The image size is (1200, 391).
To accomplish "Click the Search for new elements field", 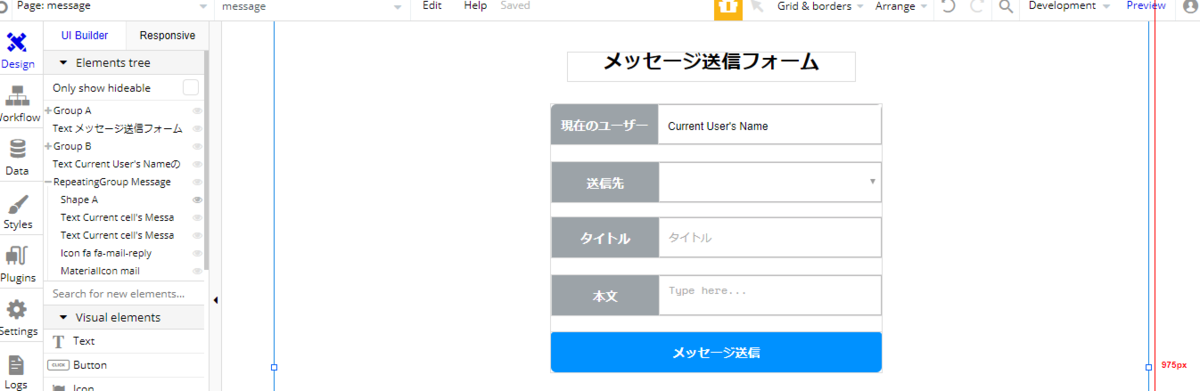I will pos(124,294).
